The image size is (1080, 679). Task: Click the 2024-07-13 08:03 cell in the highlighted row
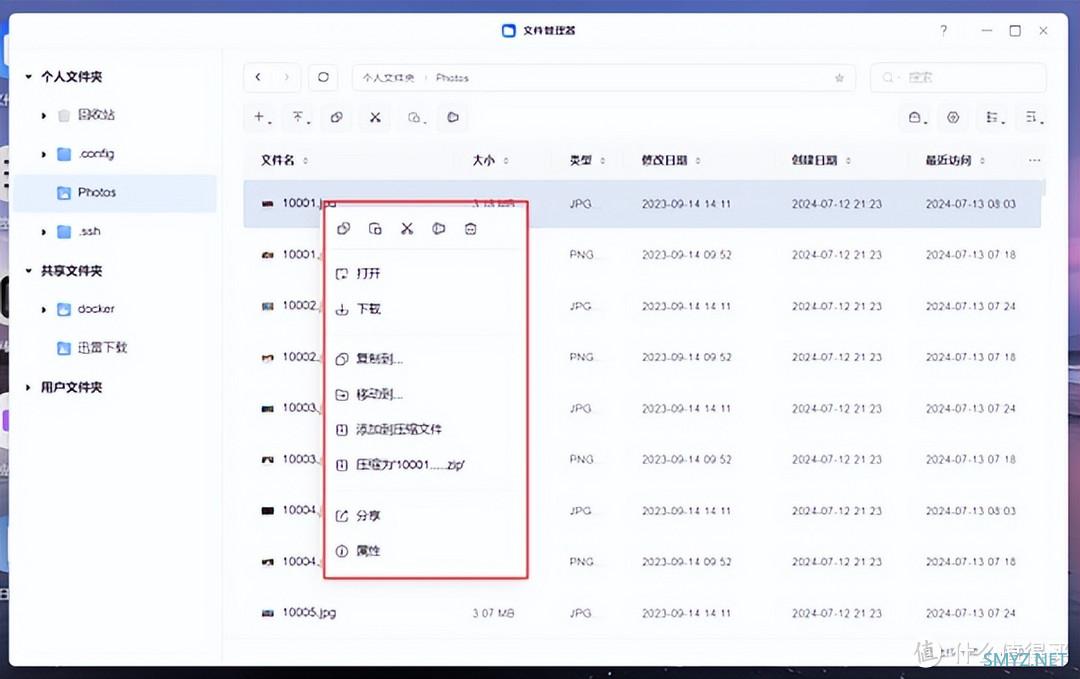tap(970, 204)
